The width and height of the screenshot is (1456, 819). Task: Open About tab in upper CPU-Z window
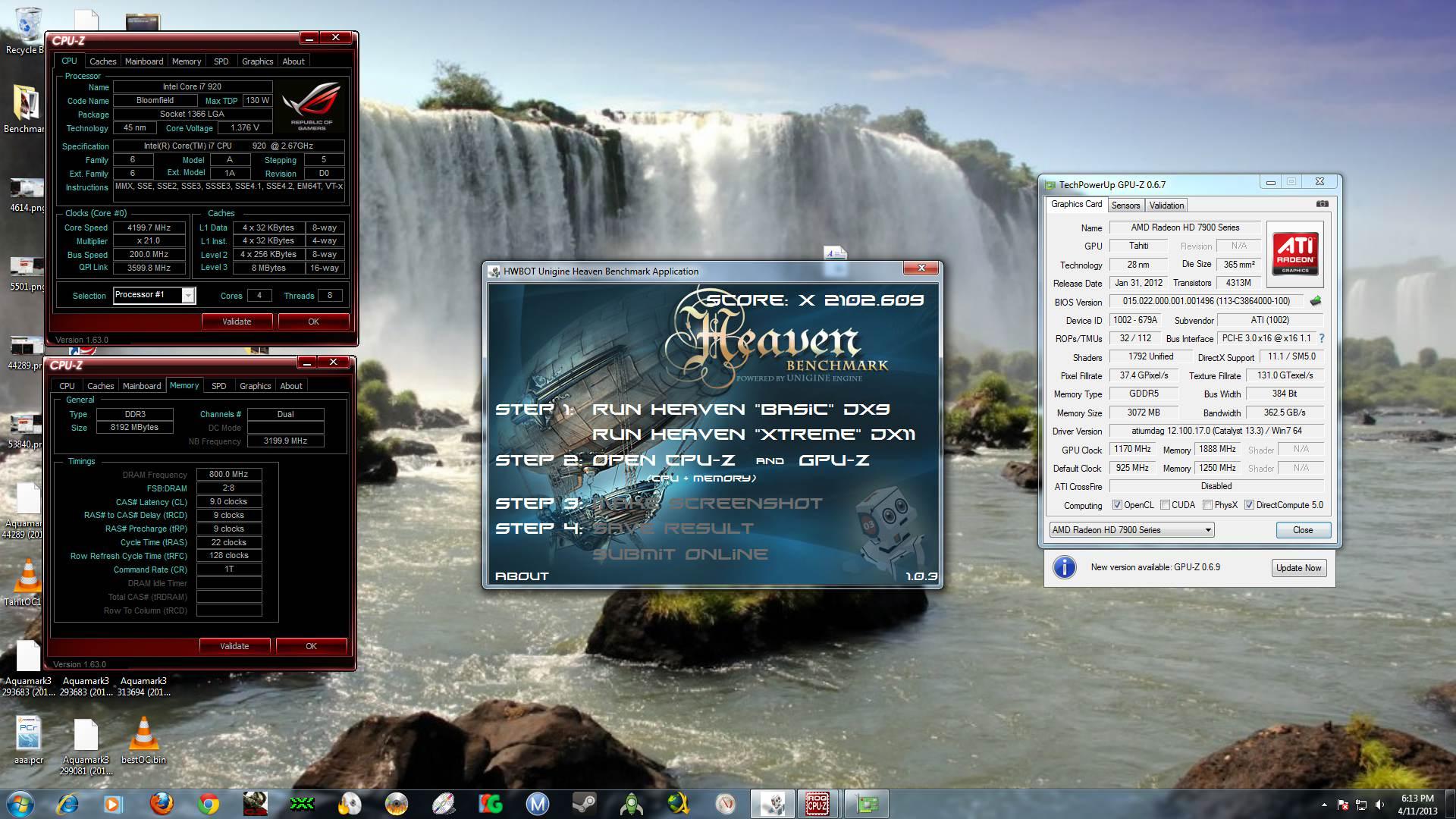(293, 61)
